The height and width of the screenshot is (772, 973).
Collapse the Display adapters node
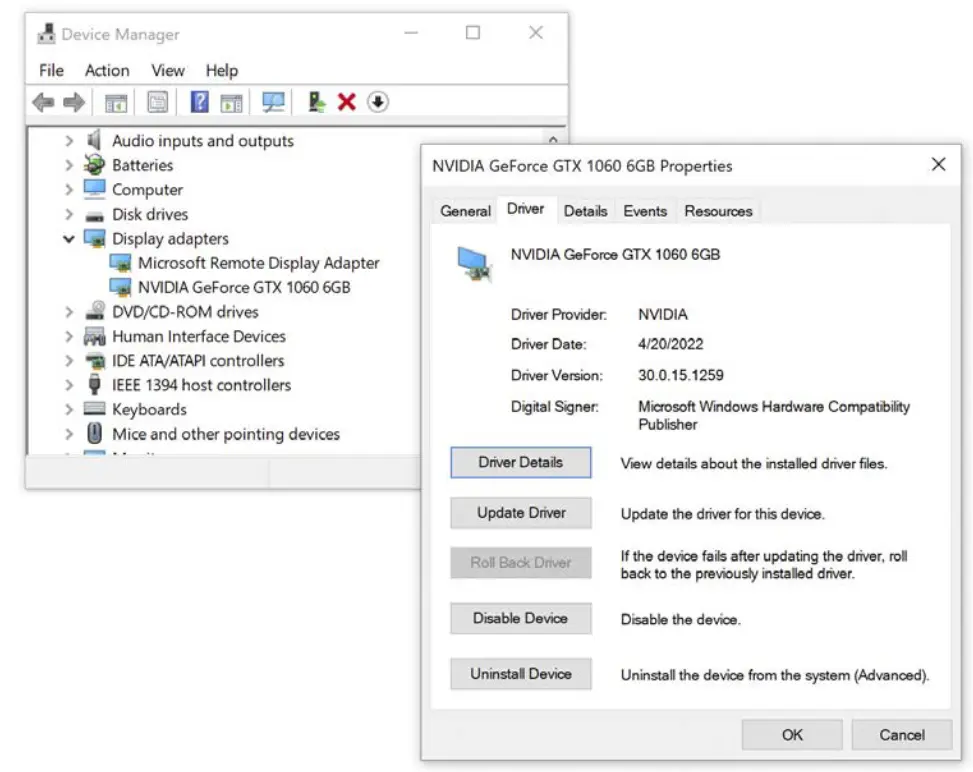pos(69,239)
